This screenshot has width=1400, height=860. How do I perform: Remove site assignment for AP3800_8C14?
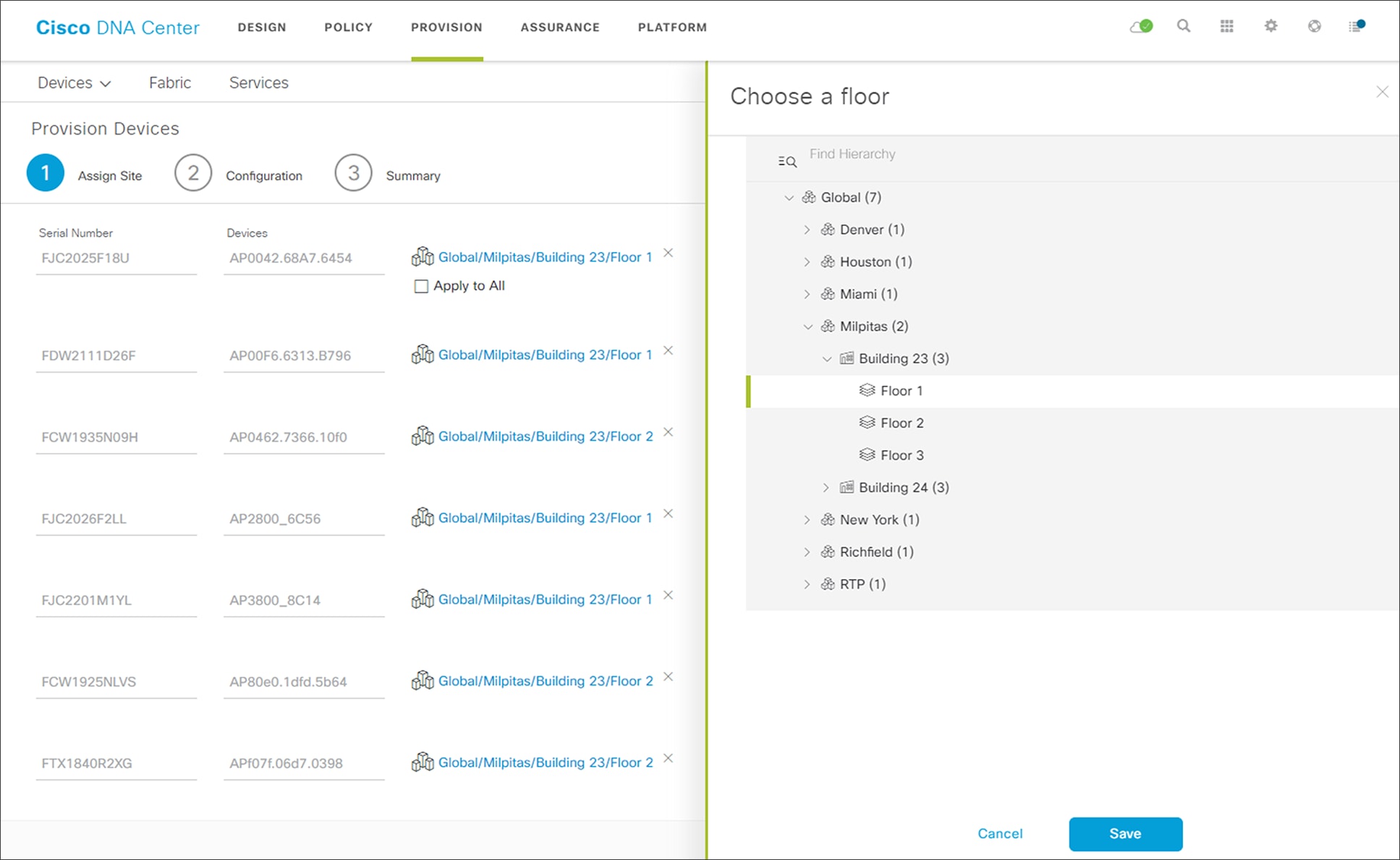coord(669,595)
